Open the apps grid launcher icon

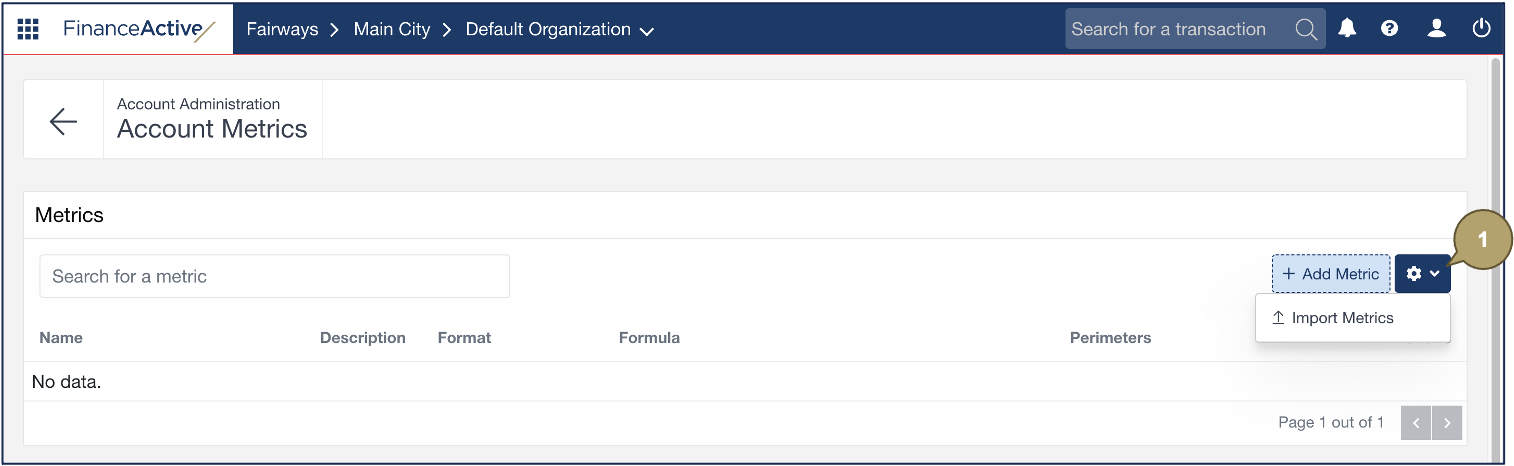point(28,29)
